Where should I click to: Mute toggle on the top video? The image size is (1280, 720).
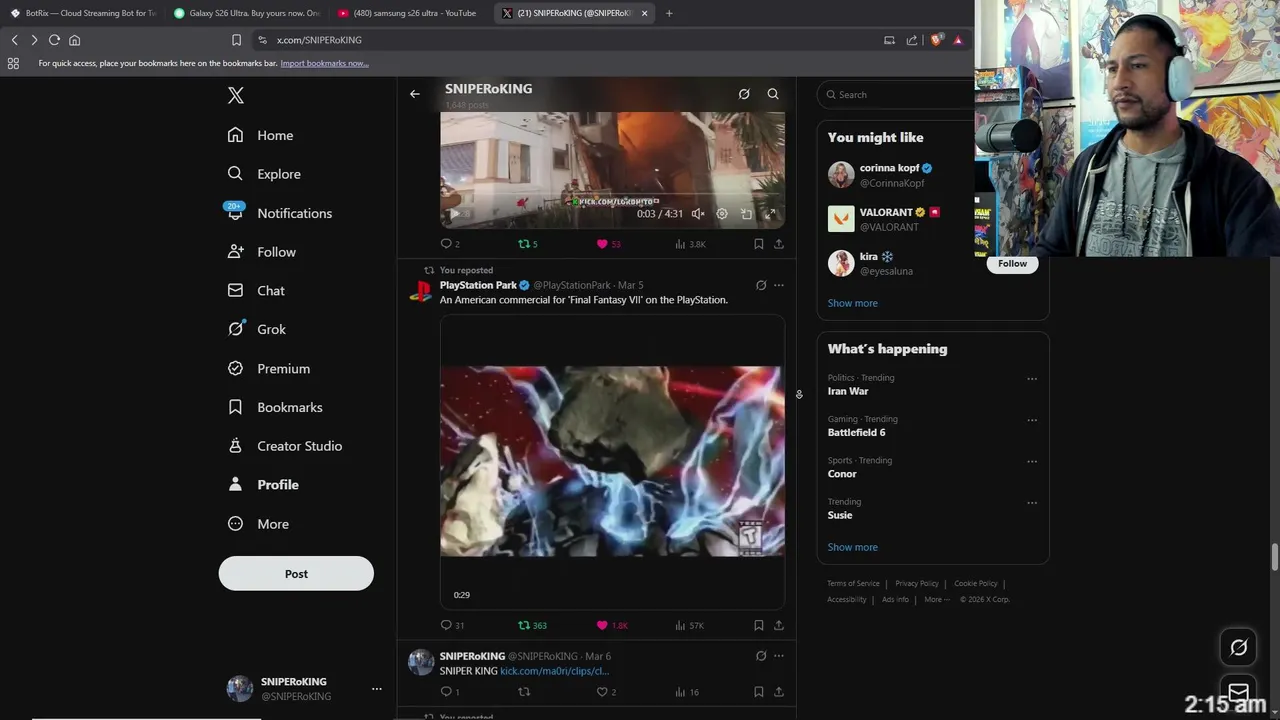click(698, 214)
